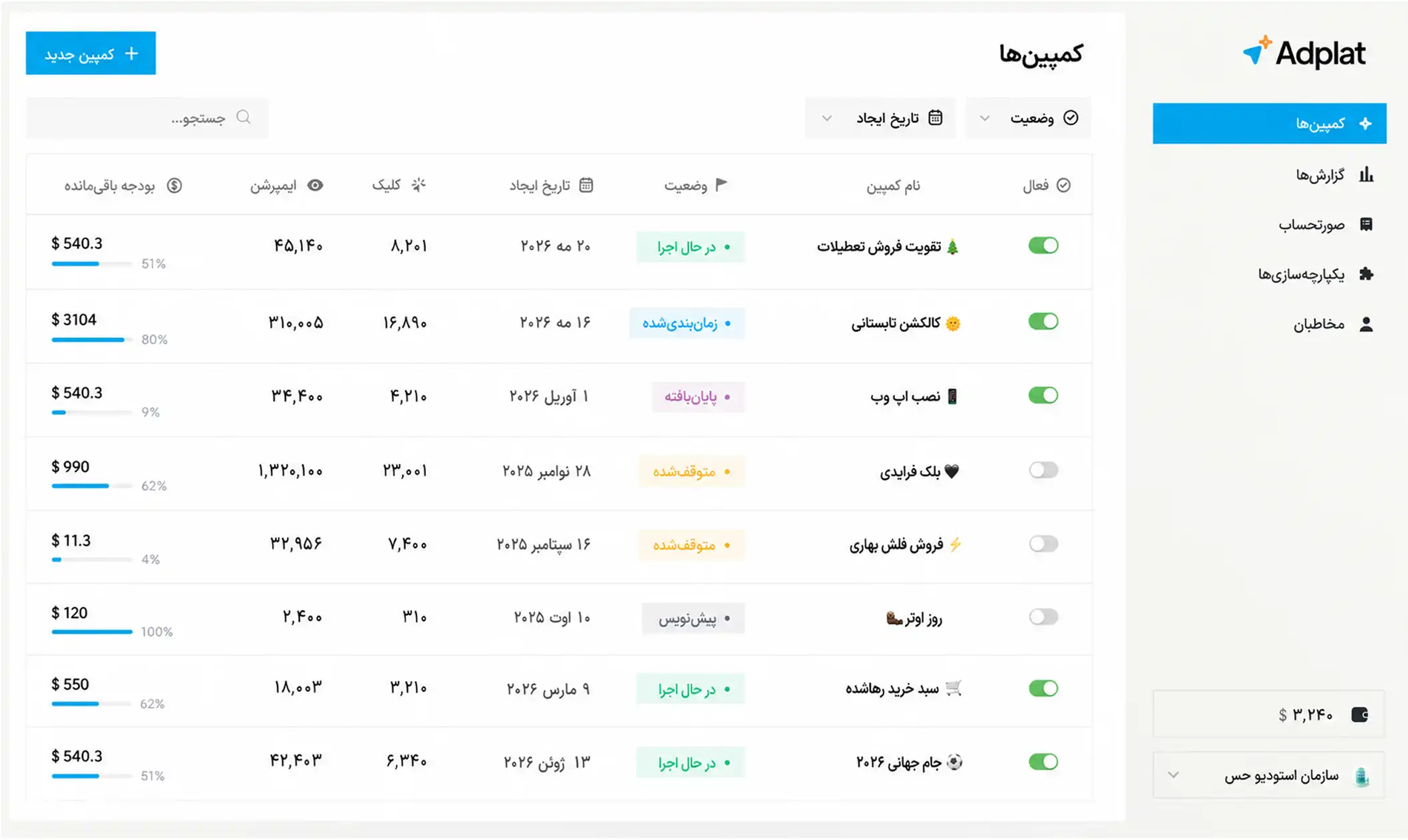Viewport: 1408px width, 840px height.
Task: Click the یکپارچه‌سازی‌ها puzzle piece icon
Action: 1366,274
